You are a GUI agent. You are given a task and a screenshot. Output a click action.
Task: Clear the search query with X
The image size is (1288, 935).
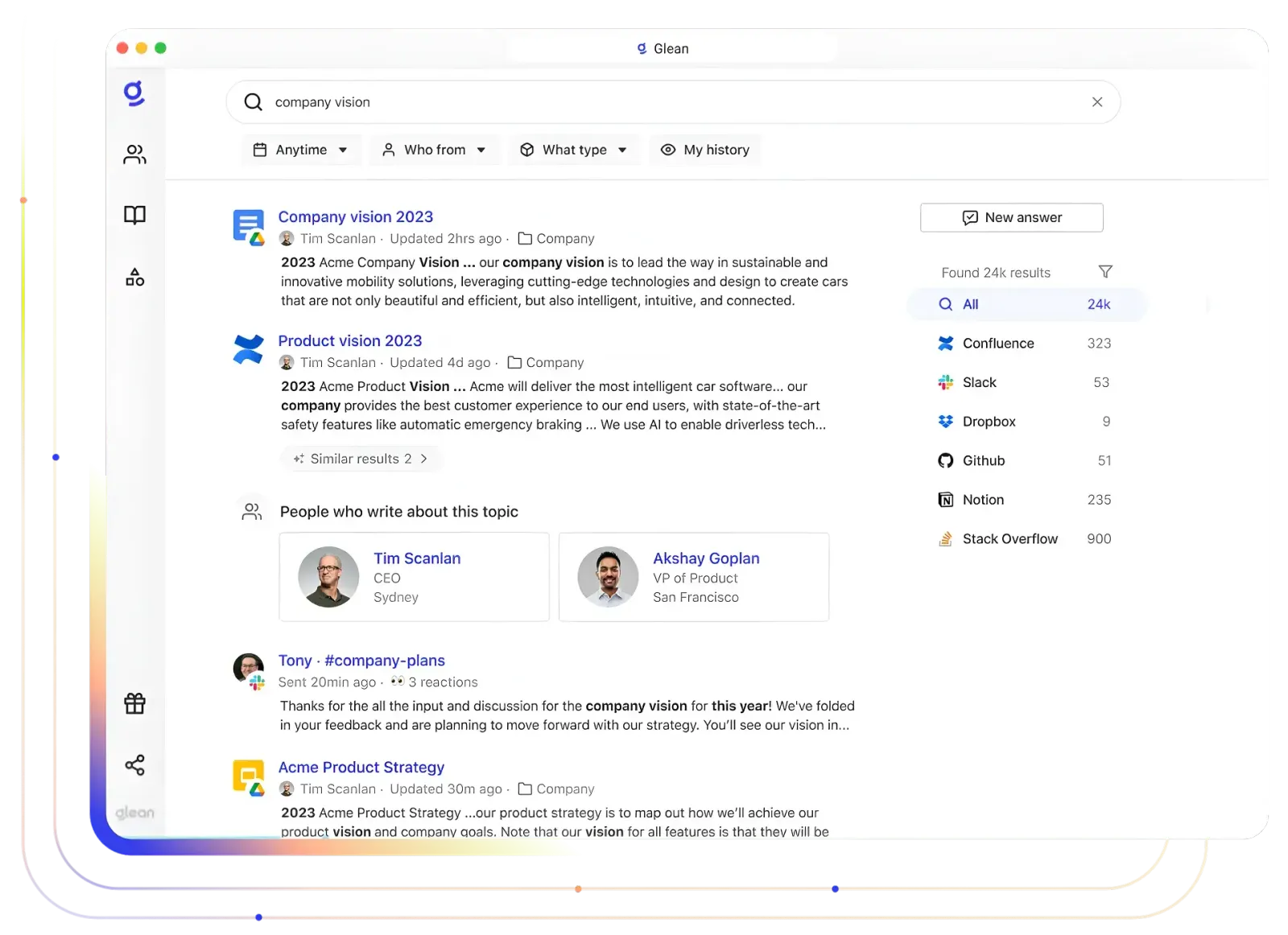pos(1096,102)
